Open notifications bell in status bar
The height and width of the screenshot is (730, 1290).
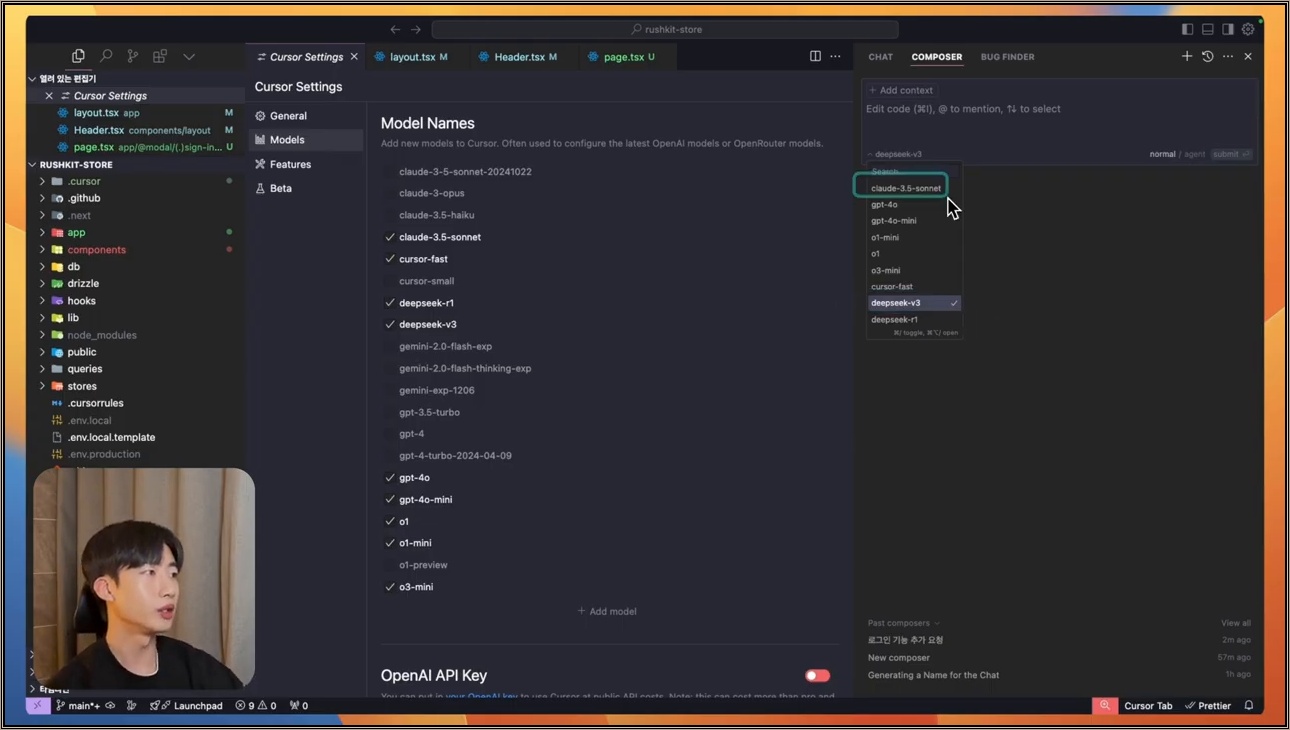coord(1249,705)
